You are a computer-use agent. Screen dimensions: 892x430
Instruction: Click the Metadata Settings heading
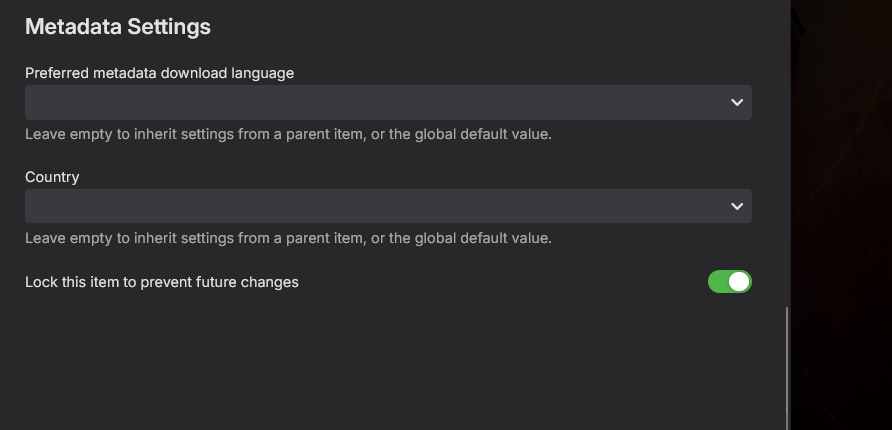(118, 27)
